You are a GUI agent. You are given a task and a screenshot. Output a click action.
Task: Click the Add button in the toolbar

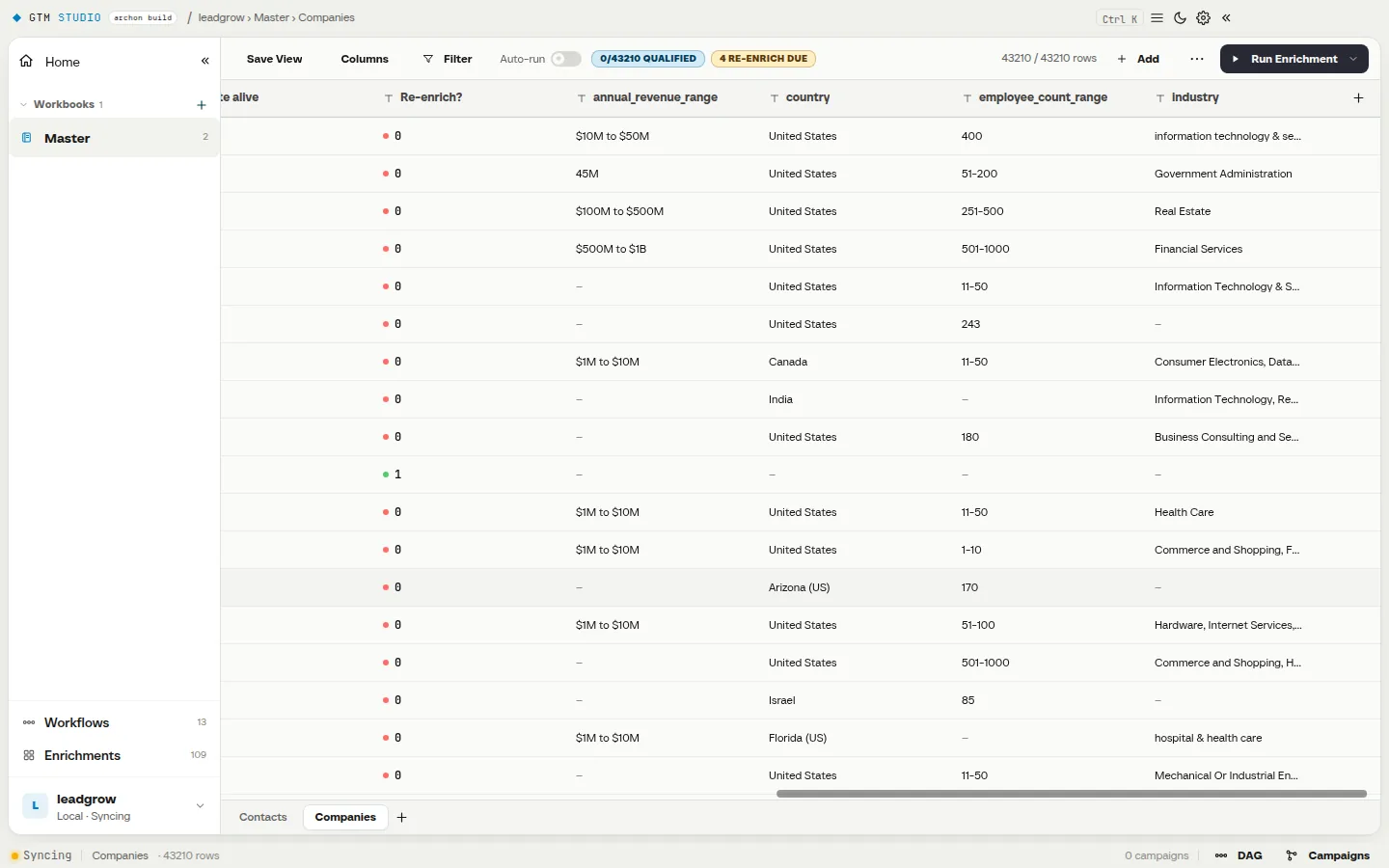pyautogui.click(x=1138, y=59)
